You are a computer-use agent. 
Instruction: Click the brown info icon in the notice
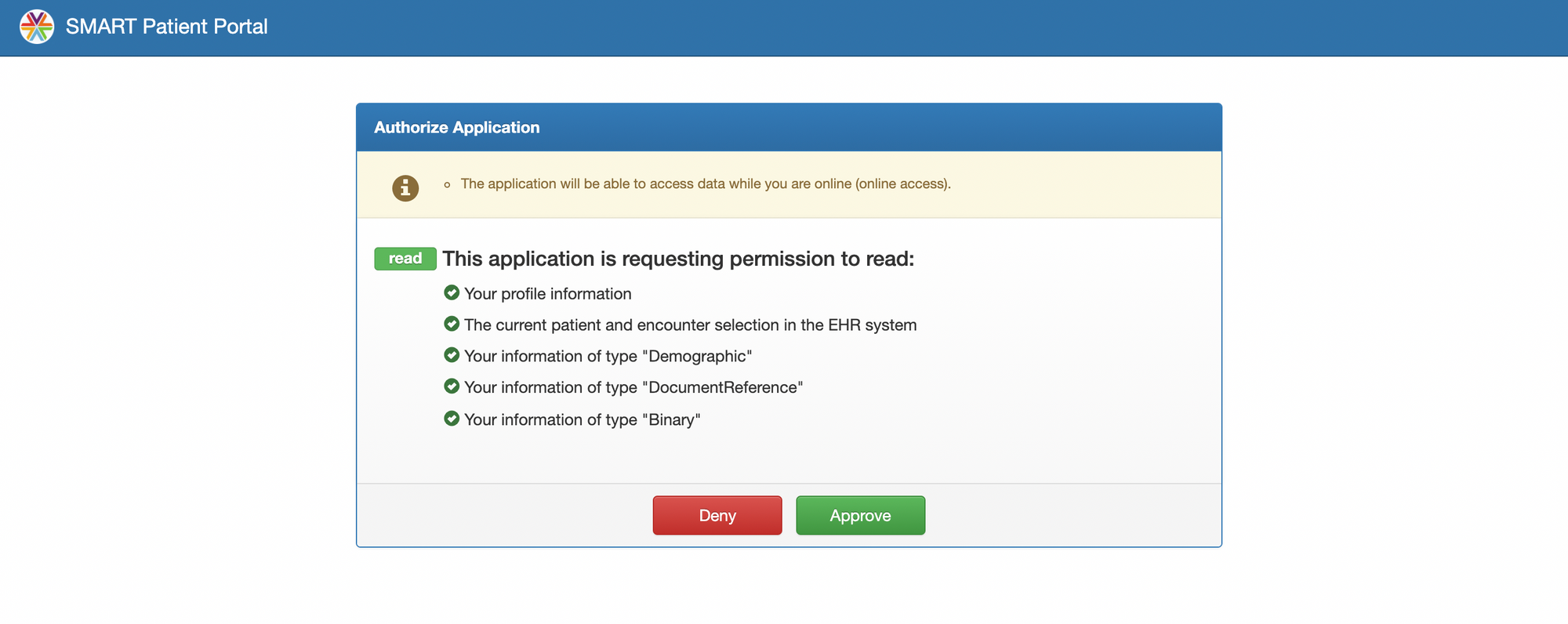pos(405,188)
